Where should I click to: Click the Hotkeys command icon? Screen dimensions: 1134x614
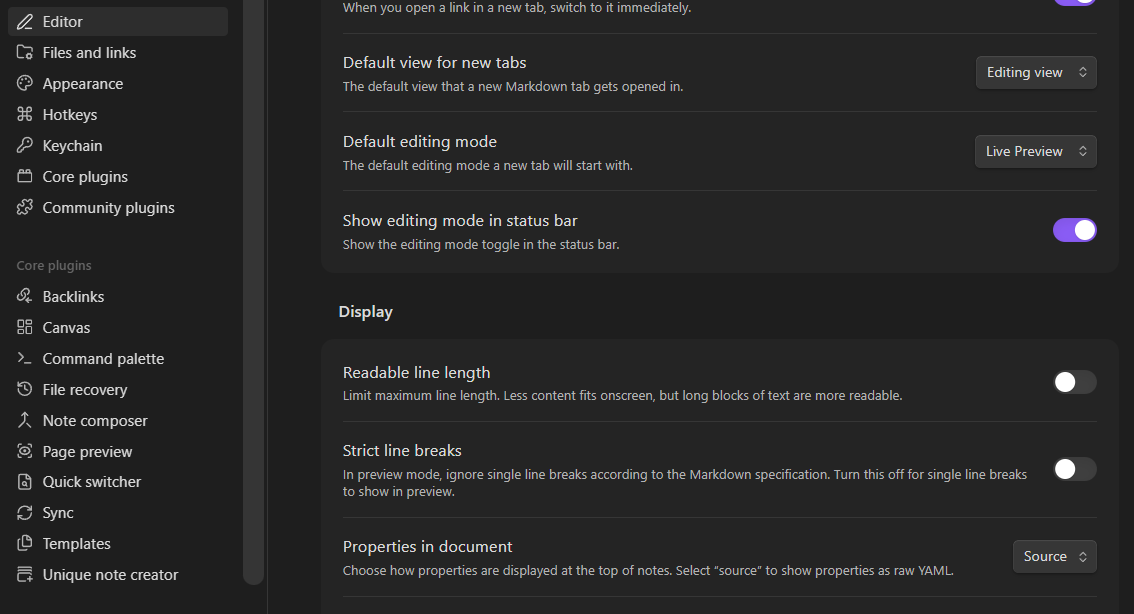(x=25, y=115)
